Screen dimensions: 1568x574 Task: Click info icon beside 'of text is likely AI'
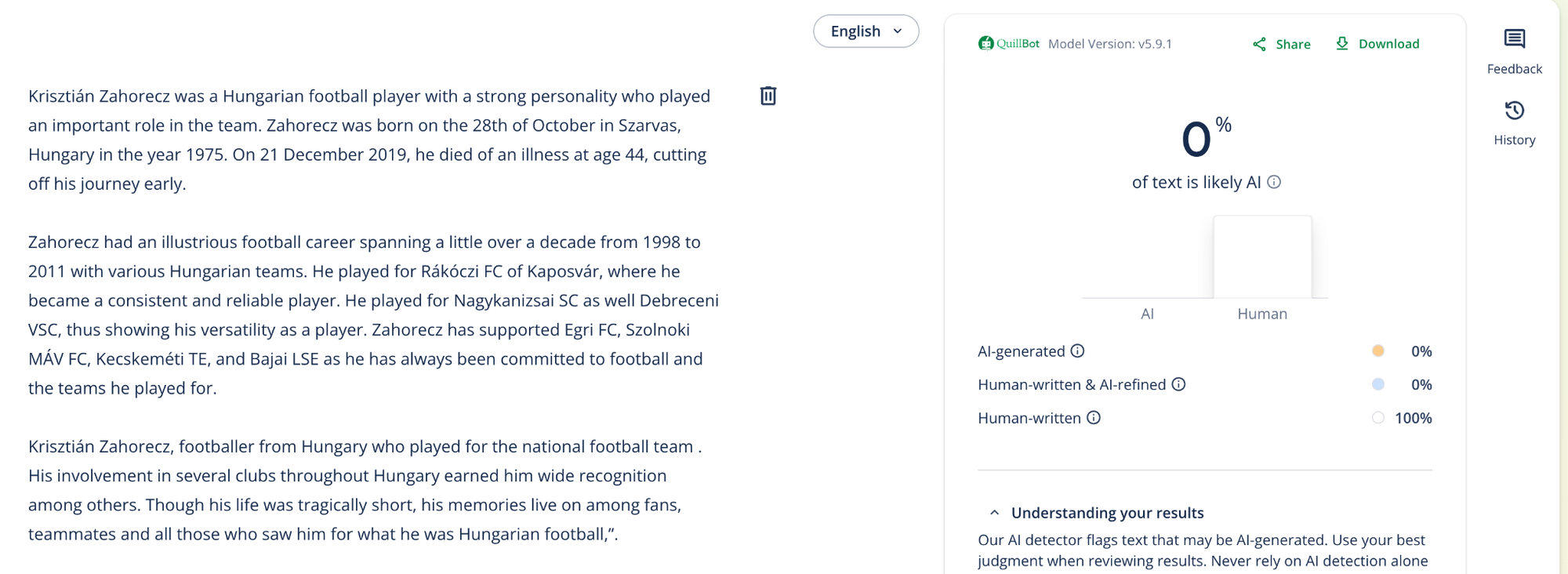(1274, 182)
